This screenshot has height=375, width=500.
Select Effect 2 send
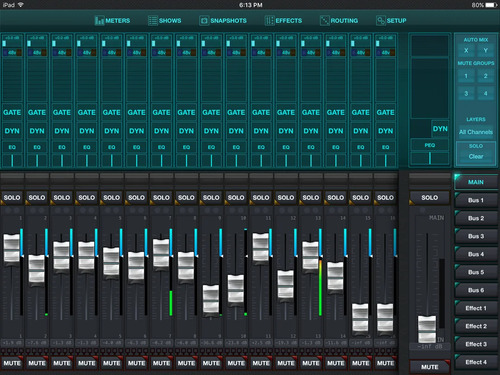click(476, 326)
